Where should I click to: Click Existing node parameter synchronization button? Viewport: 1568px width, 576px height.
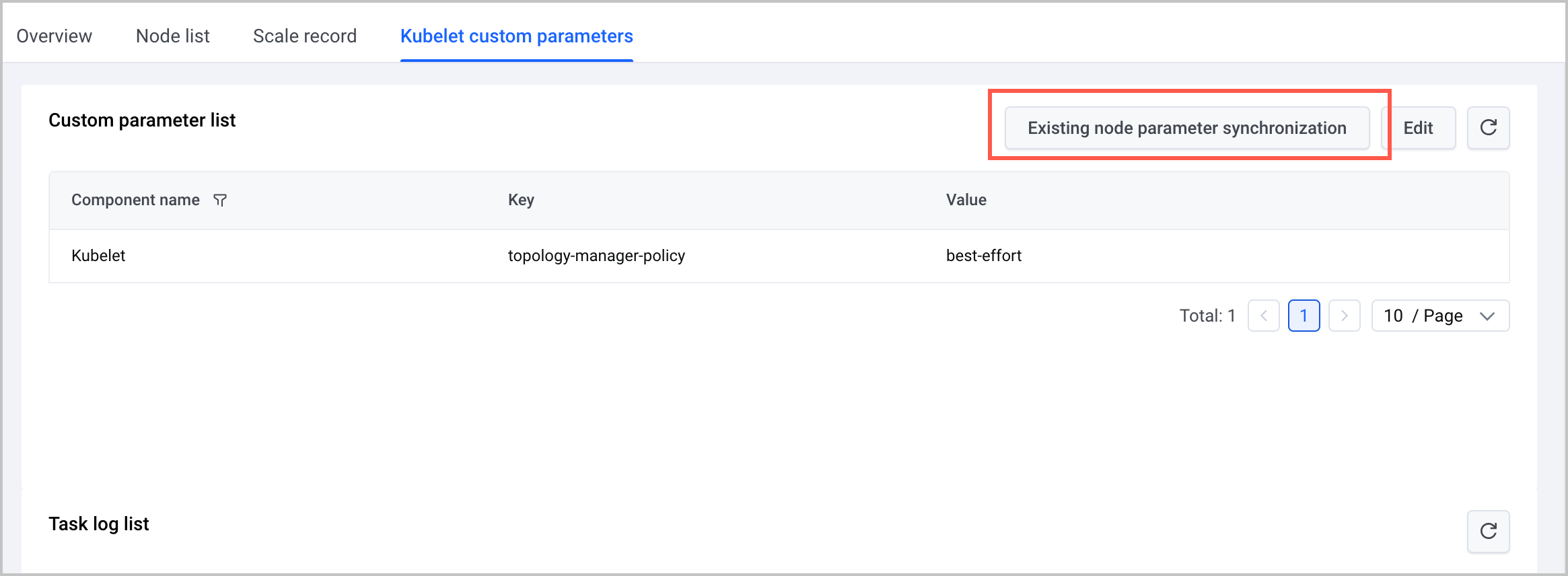(x=1187, y=128)
